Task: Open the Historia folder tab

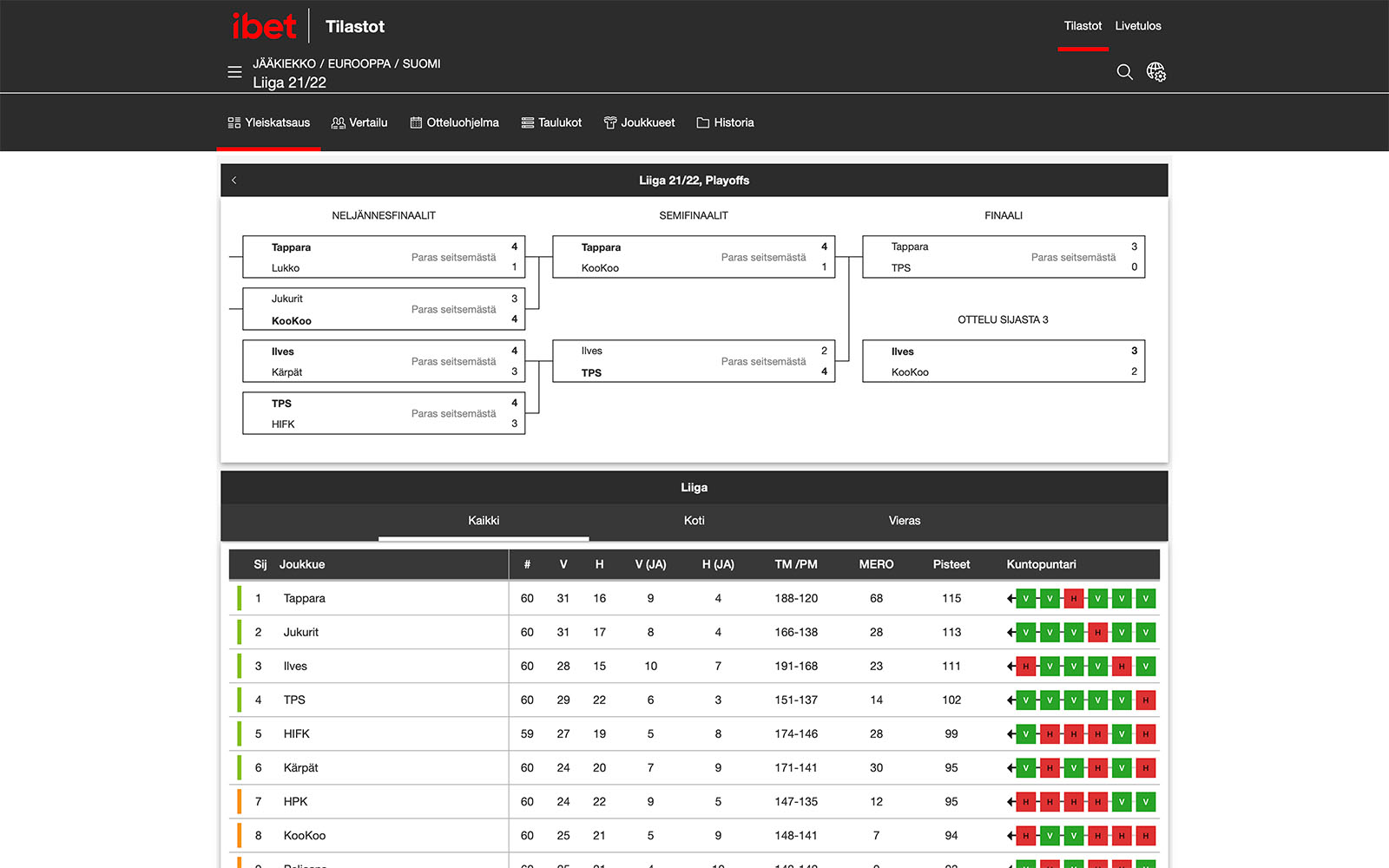Action: (725, 122)
